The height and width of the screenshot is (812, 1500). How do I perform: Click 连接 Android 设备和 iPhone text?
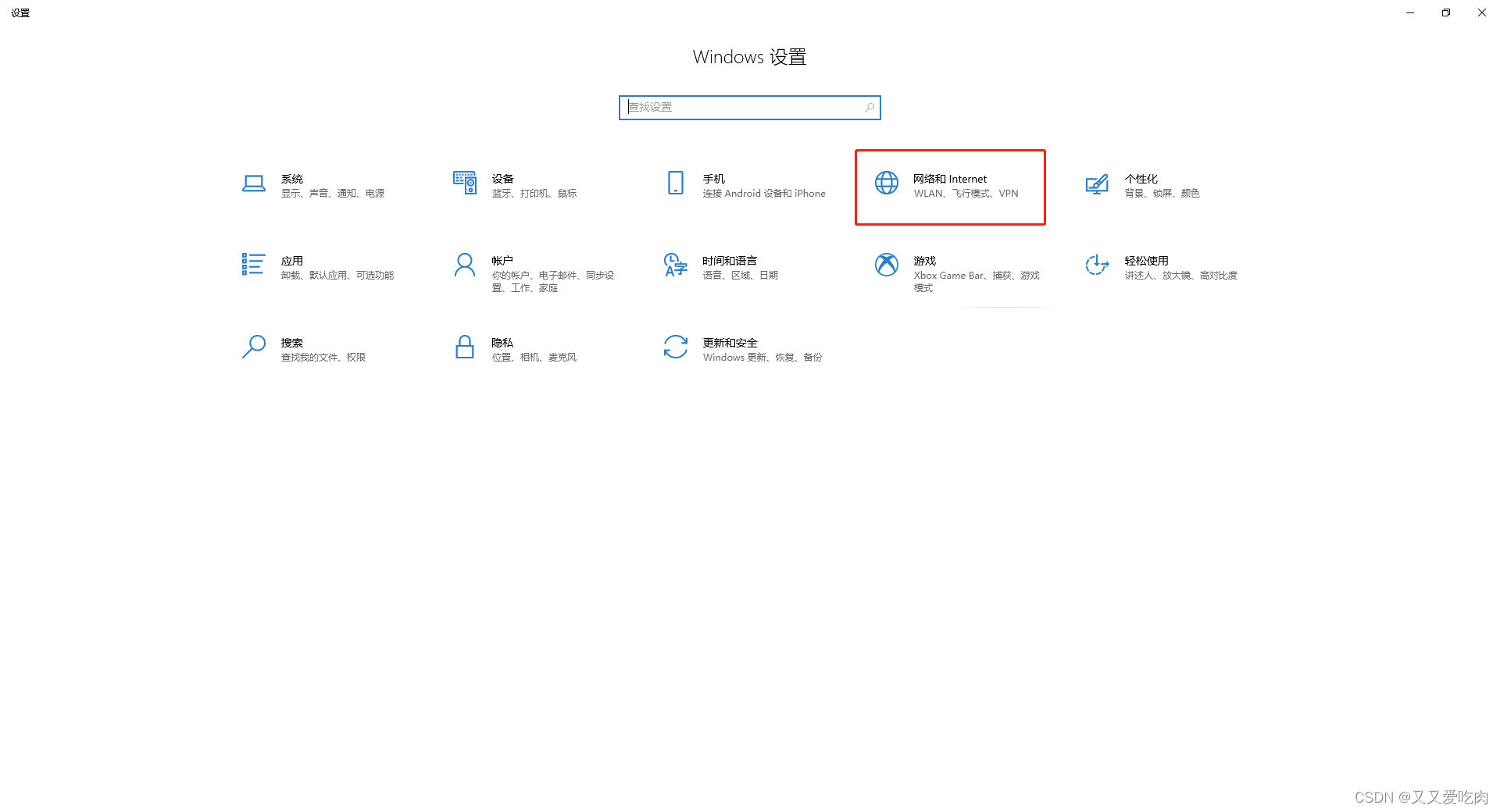point(764,194)
